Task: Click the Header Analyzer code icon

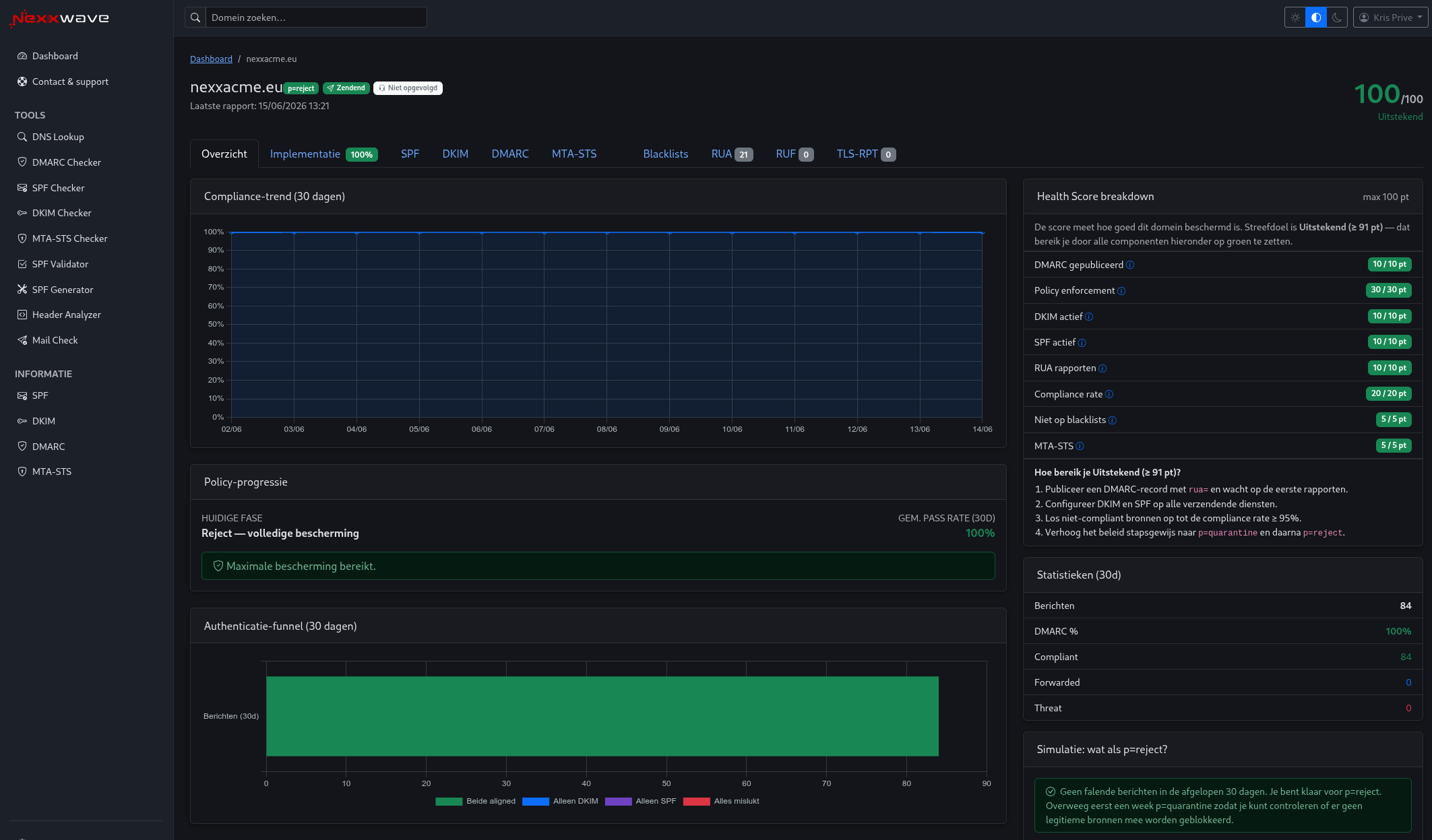Action: click(22, 315)
